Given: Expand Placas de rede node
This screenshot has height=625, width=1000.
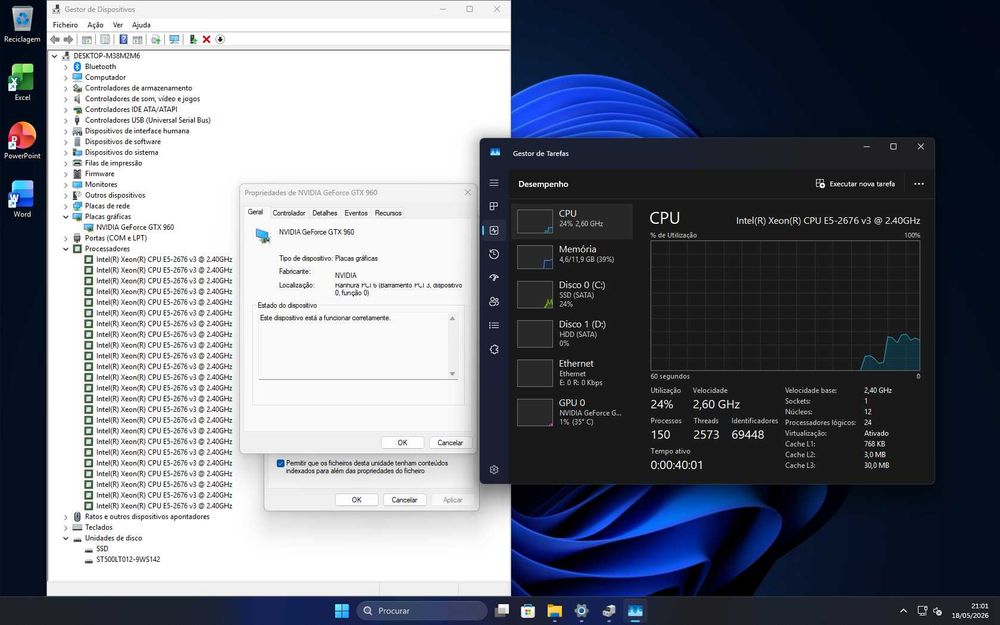Looking at the screenshot, I should tap(65, 206).
